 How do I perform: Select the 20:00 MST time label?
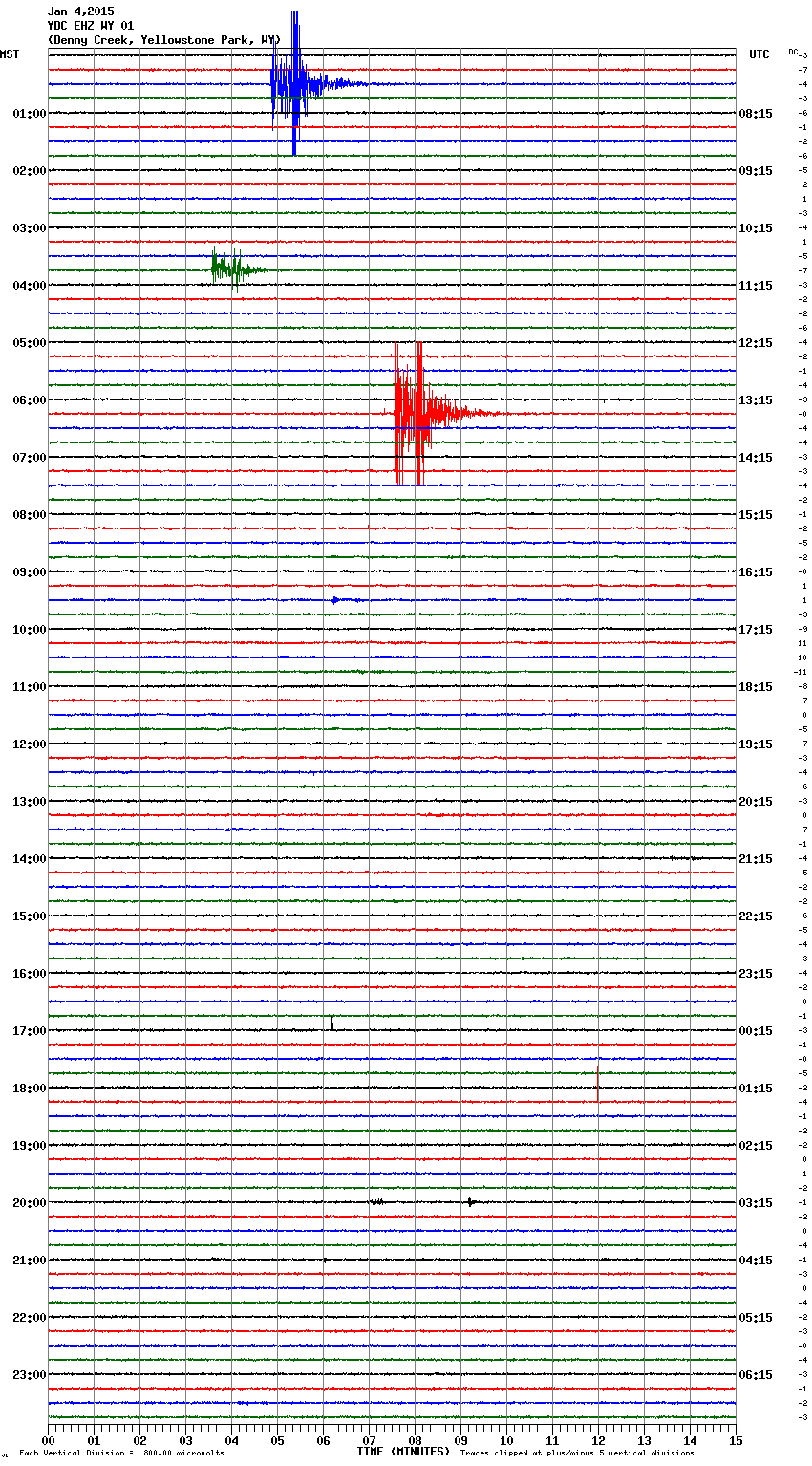point(29,1203)
